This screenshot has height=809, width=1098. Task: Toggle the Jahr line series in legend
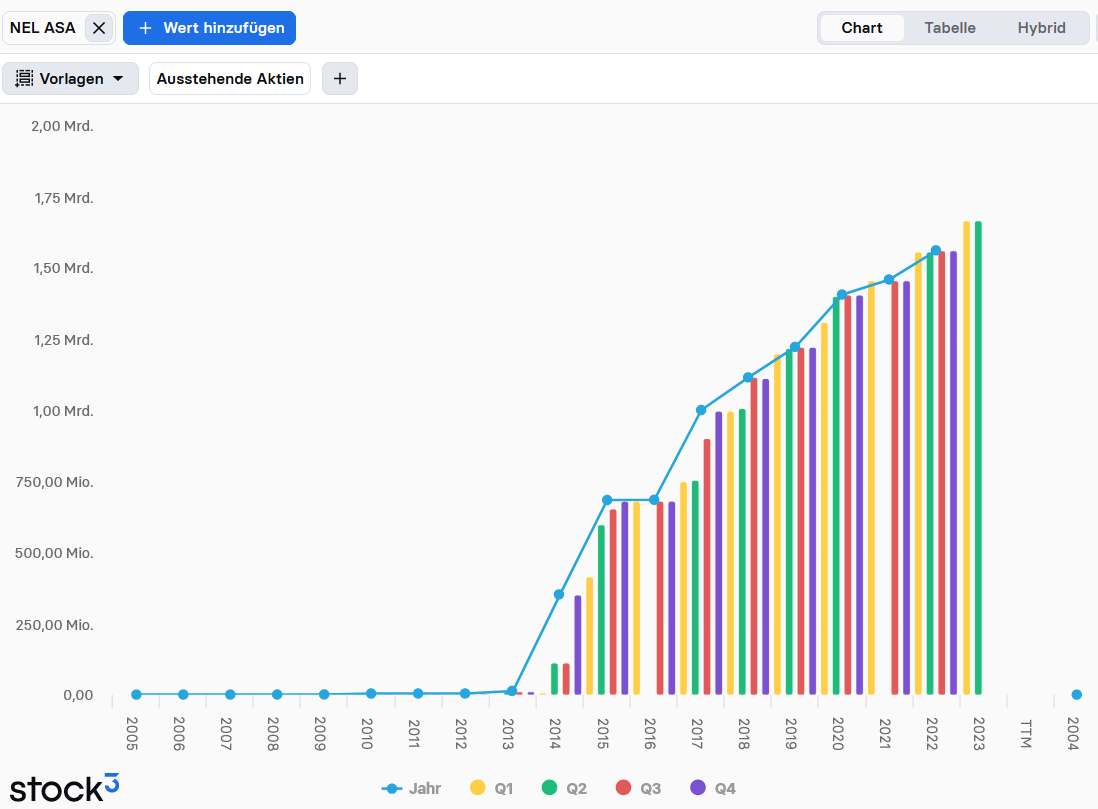[x=412, y=788]
